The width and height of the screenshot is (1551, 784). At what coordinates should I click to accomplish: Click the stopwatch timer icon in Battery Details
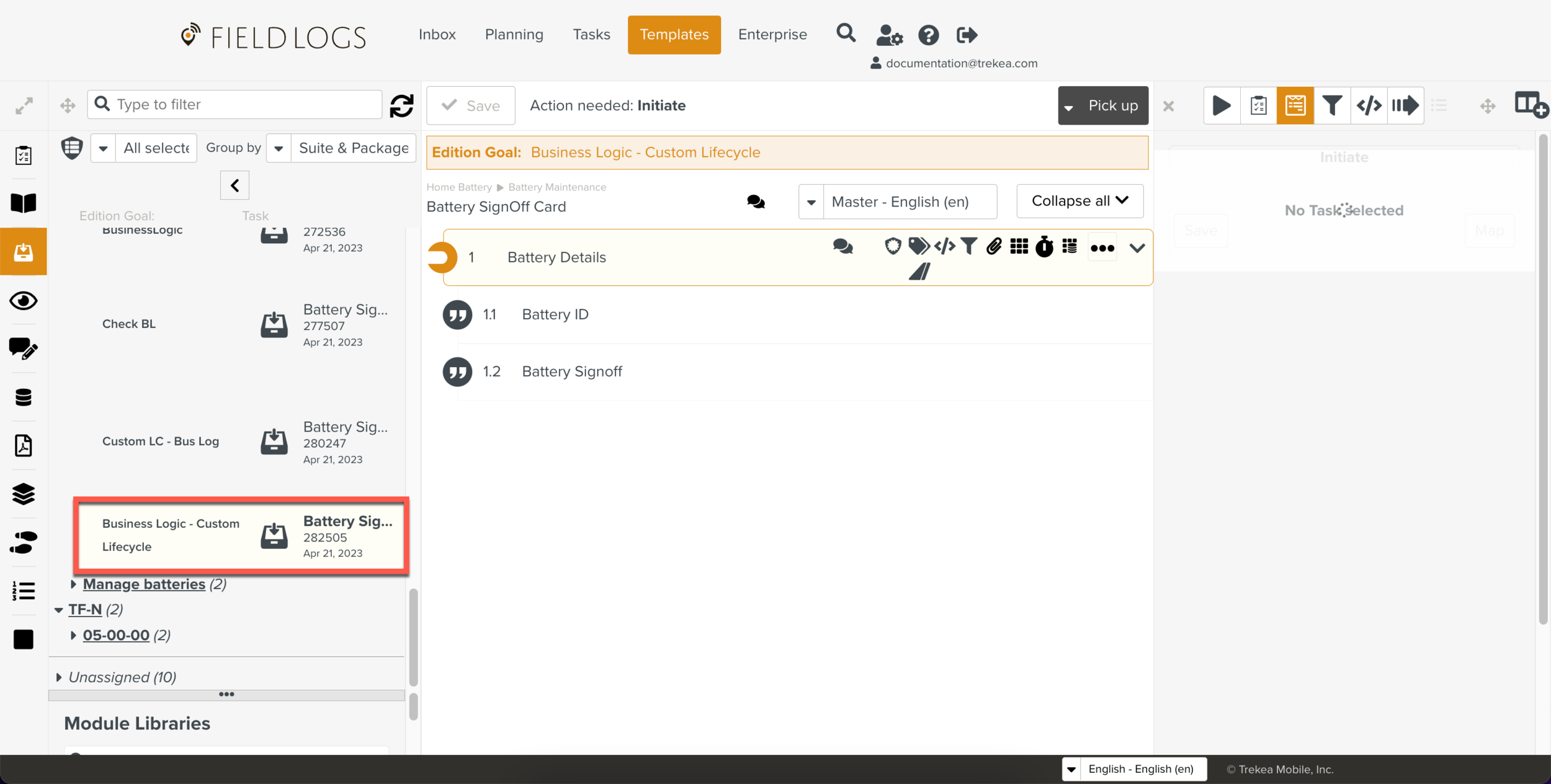click(1044, 247)
